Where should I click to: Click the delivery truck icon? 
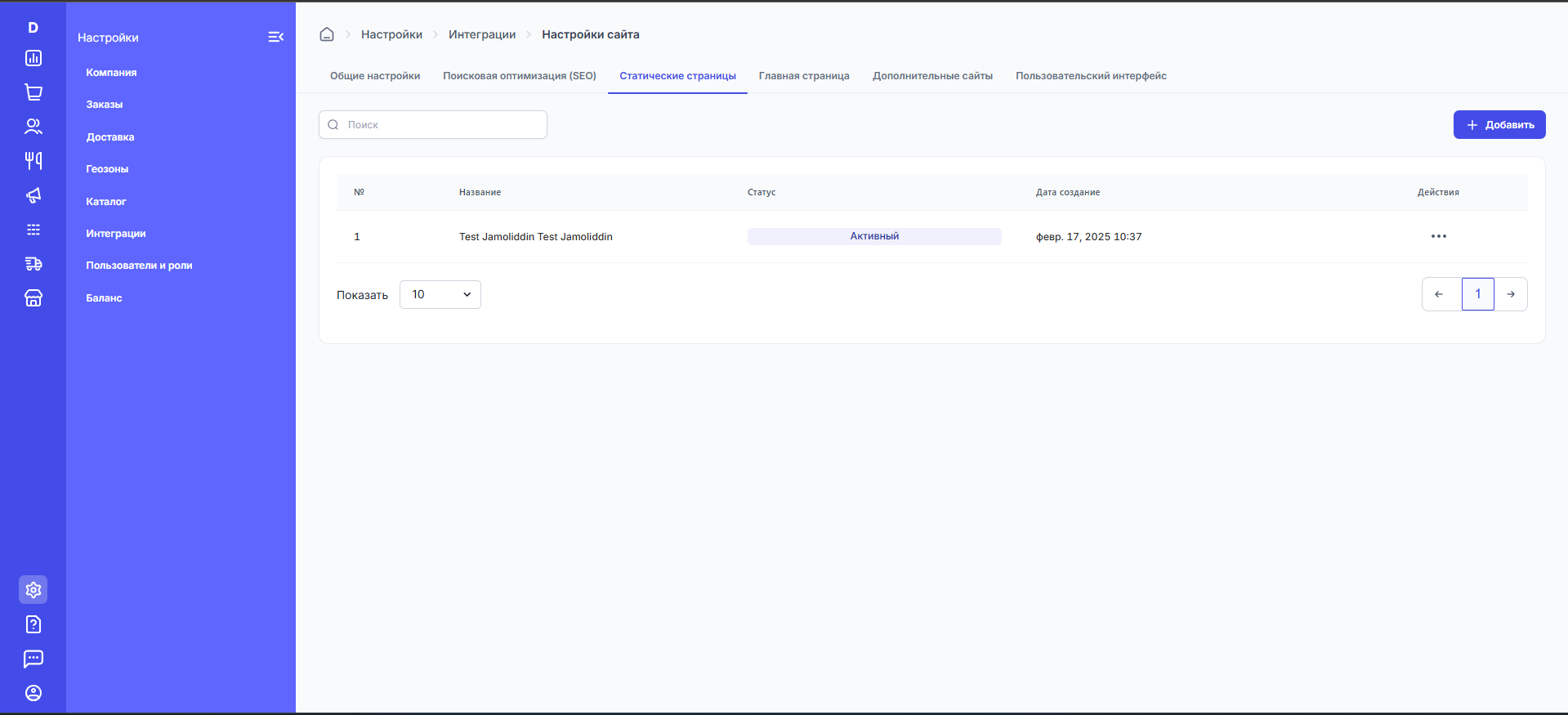click(x=34, y=264)
